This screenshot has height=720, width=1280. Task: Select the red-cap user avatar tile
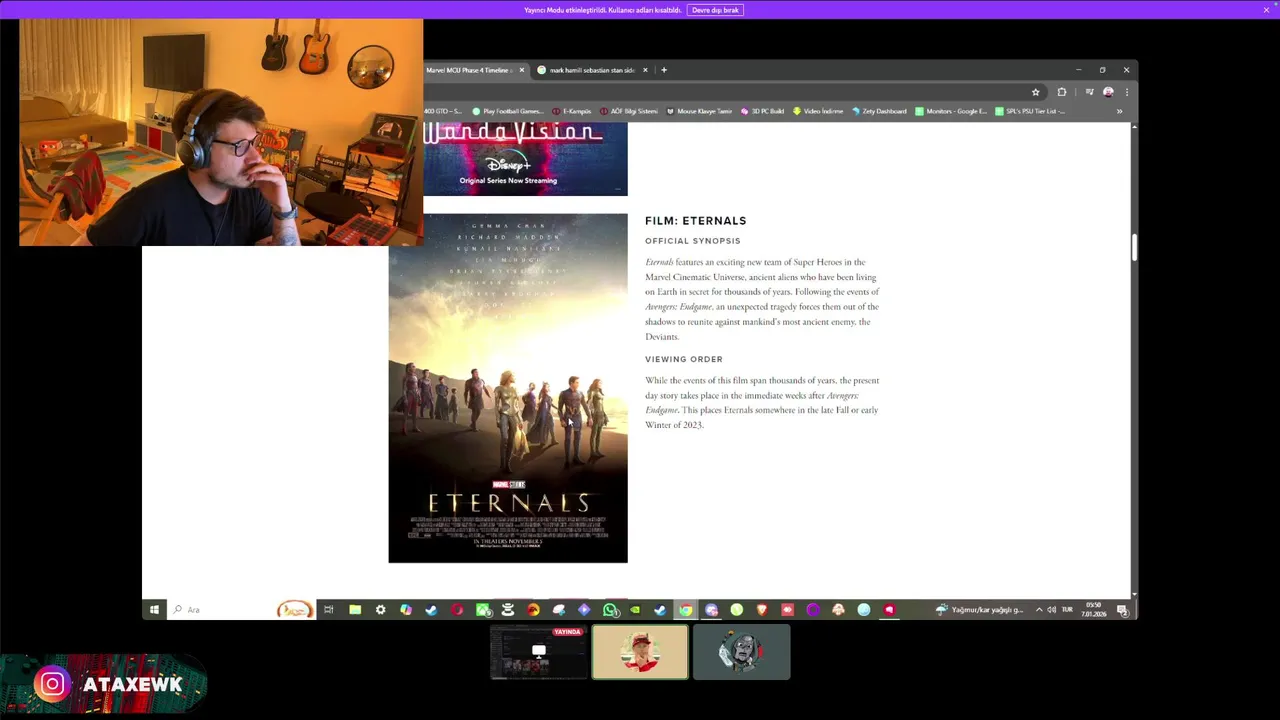point(640,652)
